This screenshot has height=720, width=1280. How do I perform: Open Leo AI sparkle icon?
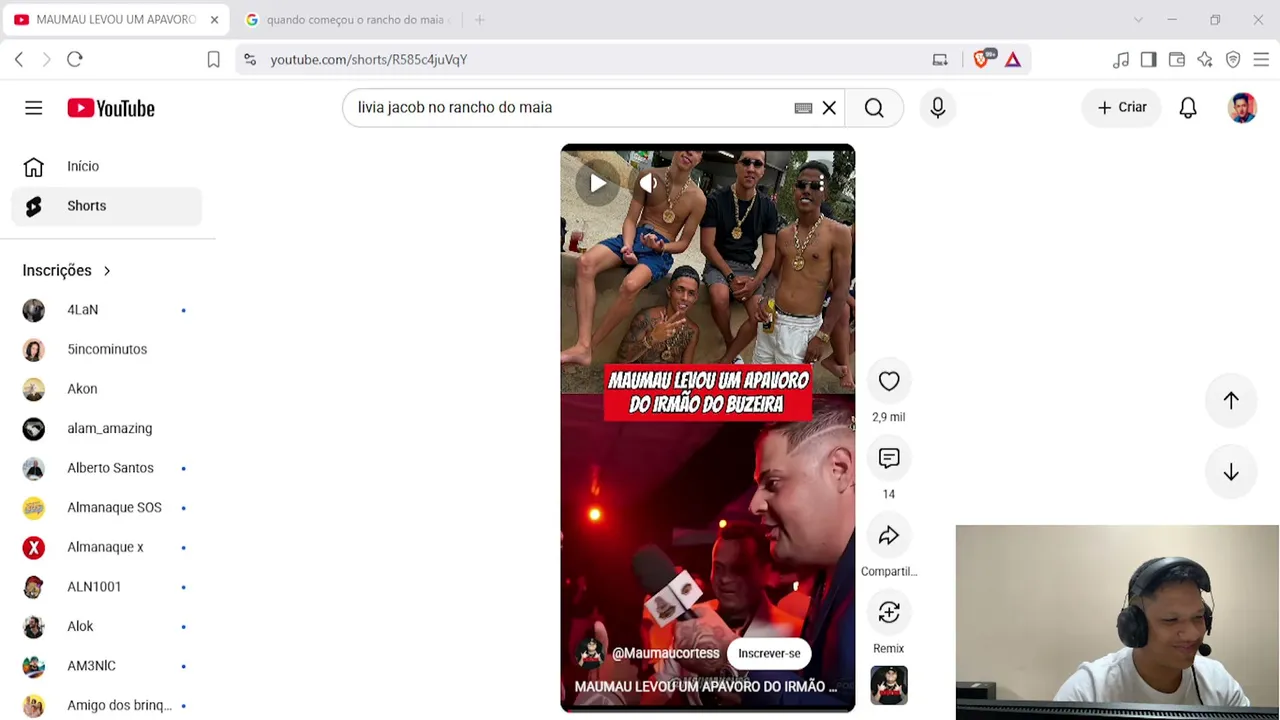(x=1205, y=60)
